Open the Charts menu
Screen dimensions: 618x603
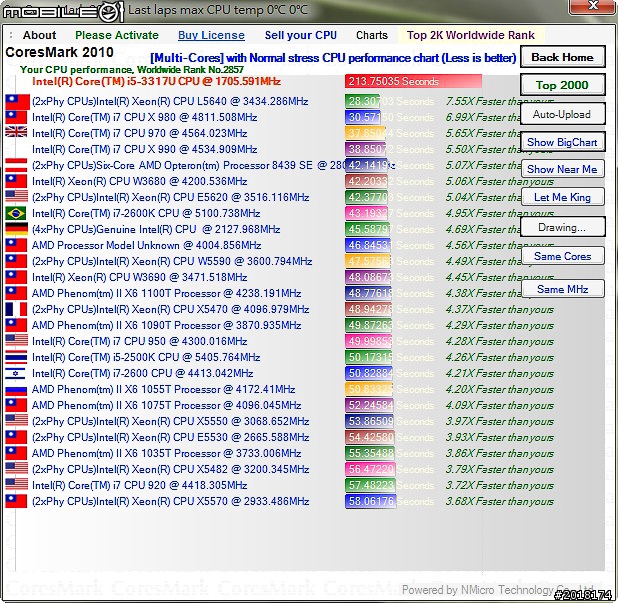tap(372, 35)
